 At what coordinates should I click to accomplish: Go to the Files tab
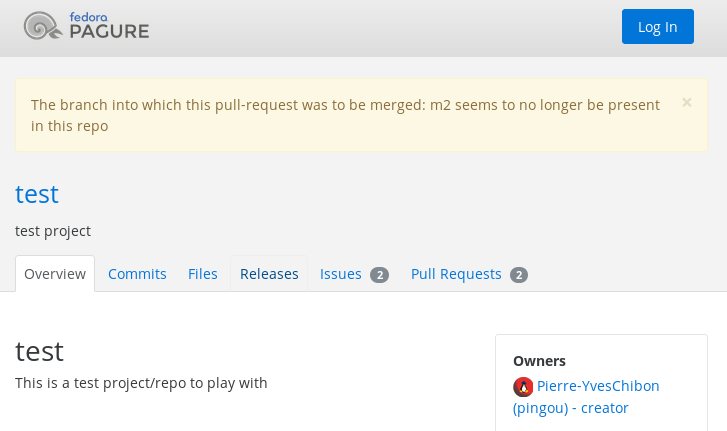203,274
